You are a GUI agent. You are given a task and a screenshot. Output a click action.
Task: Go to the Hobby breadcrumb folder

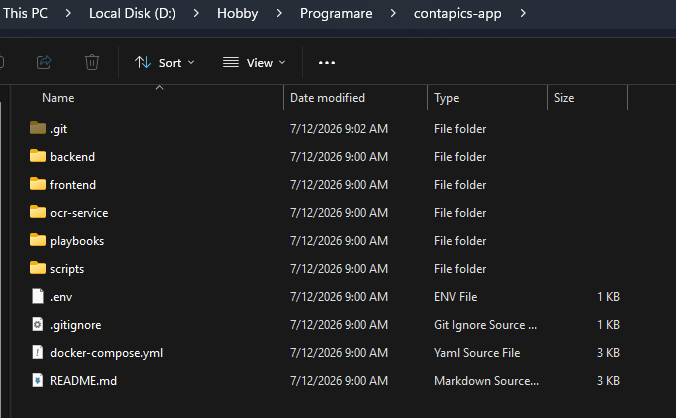[x=238, y=13]
